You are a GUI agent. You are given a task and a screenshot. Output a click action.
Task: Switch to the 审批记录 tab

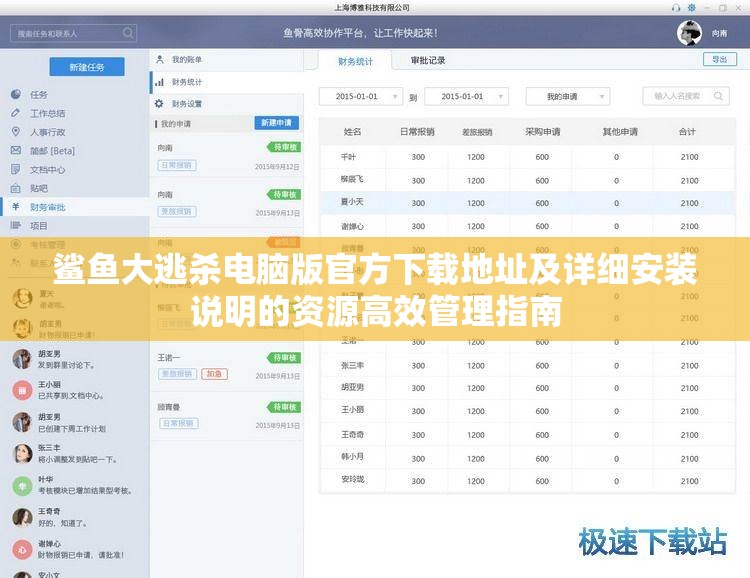428,60
